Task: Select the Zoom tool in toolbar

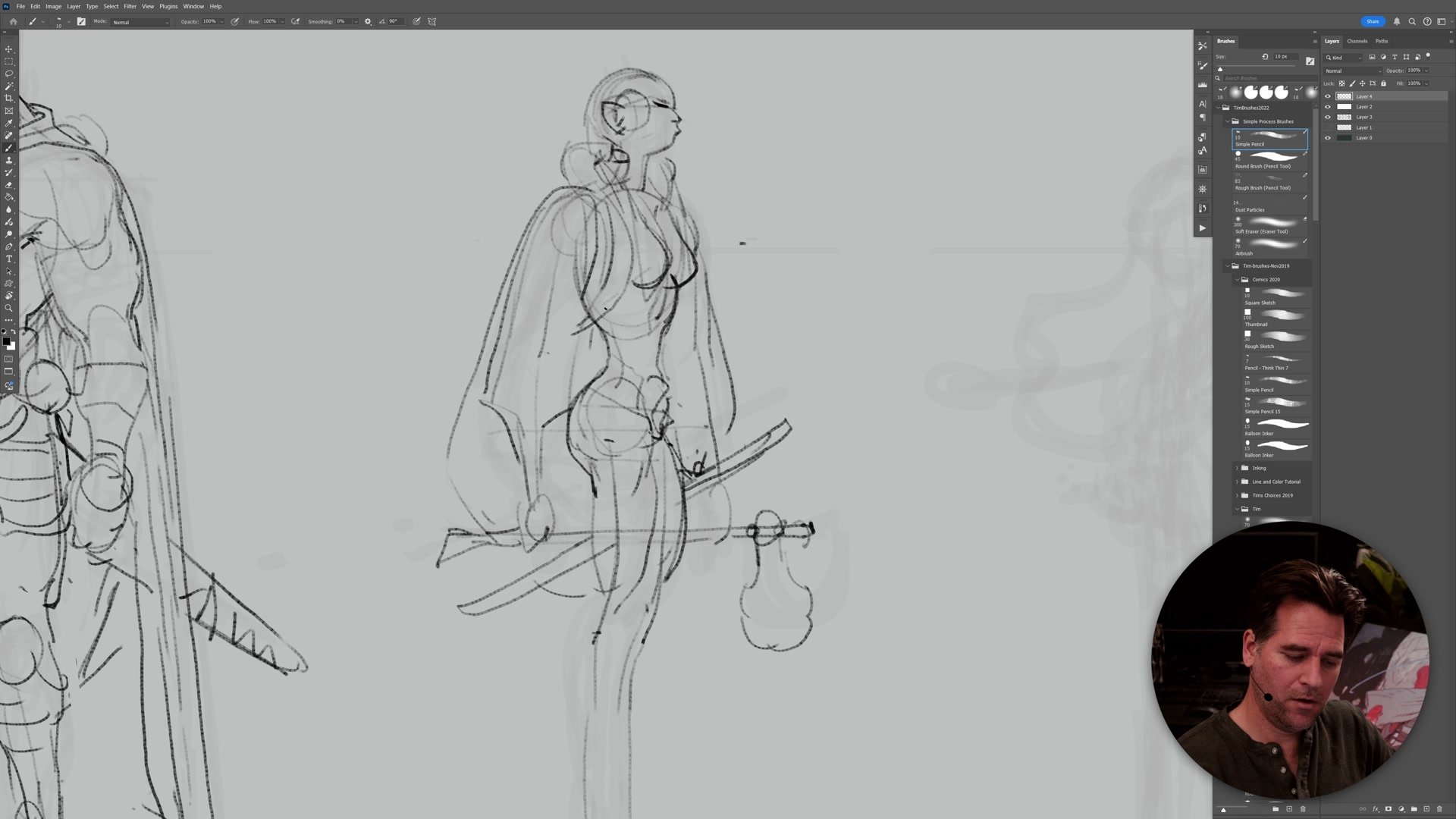Action: pos(9,308)
